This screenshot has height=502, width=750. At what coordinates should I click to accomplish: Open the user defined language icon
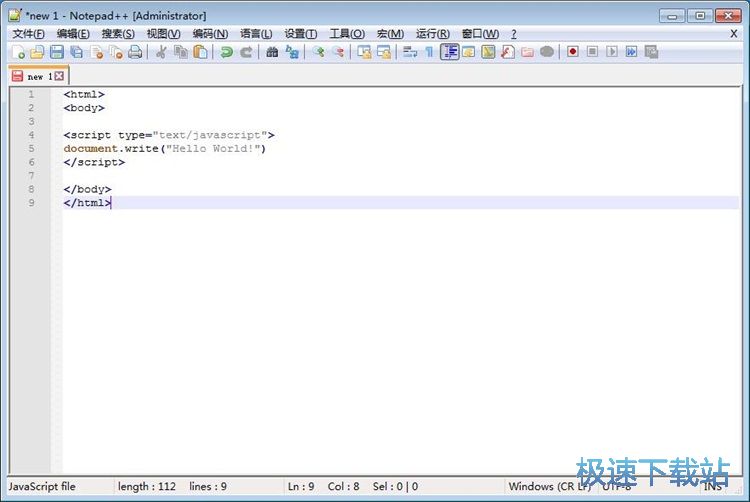[469, 52]
